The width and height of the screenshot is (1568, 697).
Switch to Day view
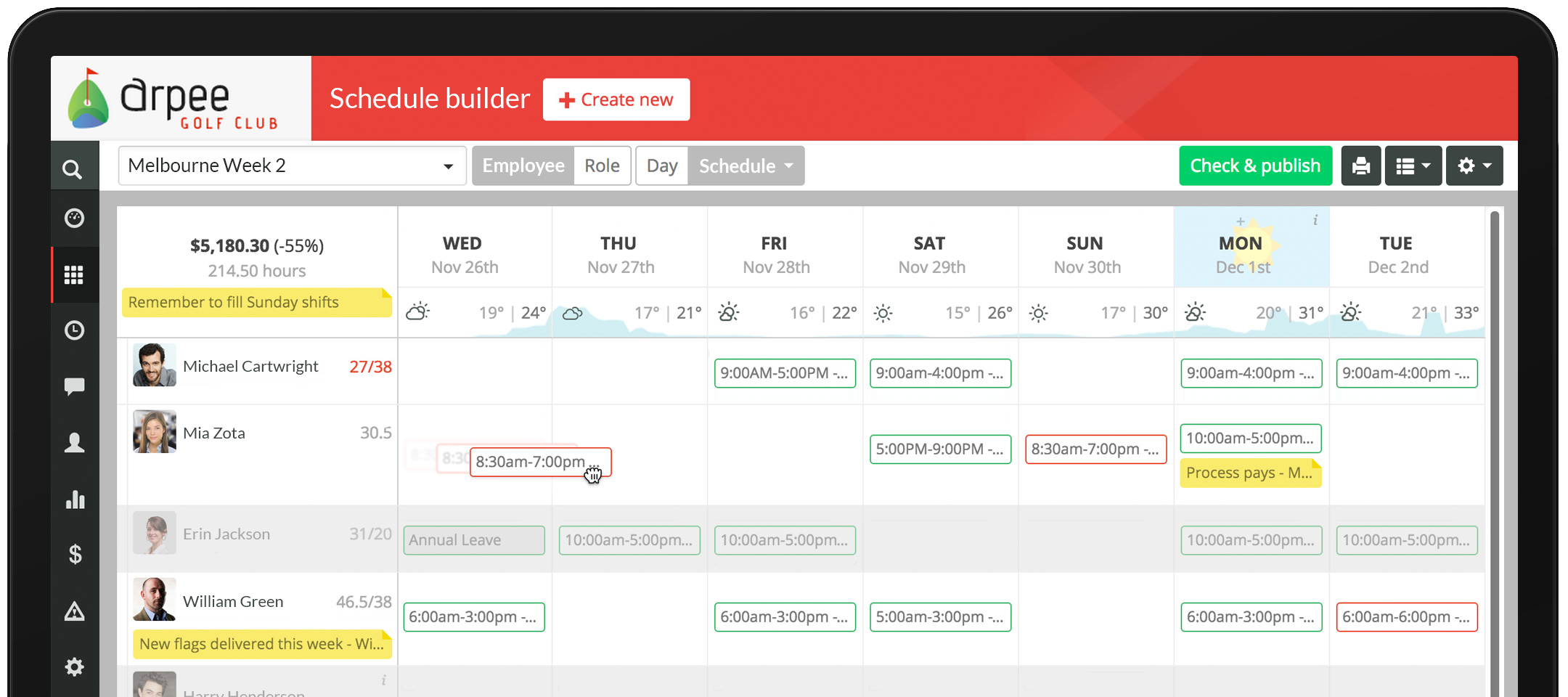click(662, 166)
